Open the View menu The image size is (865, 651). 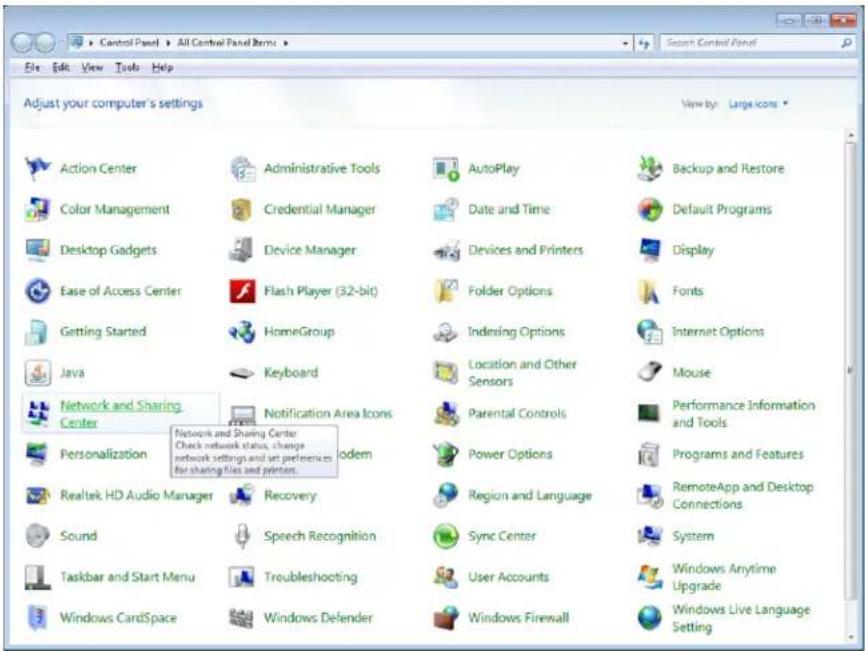coord(92,67)
